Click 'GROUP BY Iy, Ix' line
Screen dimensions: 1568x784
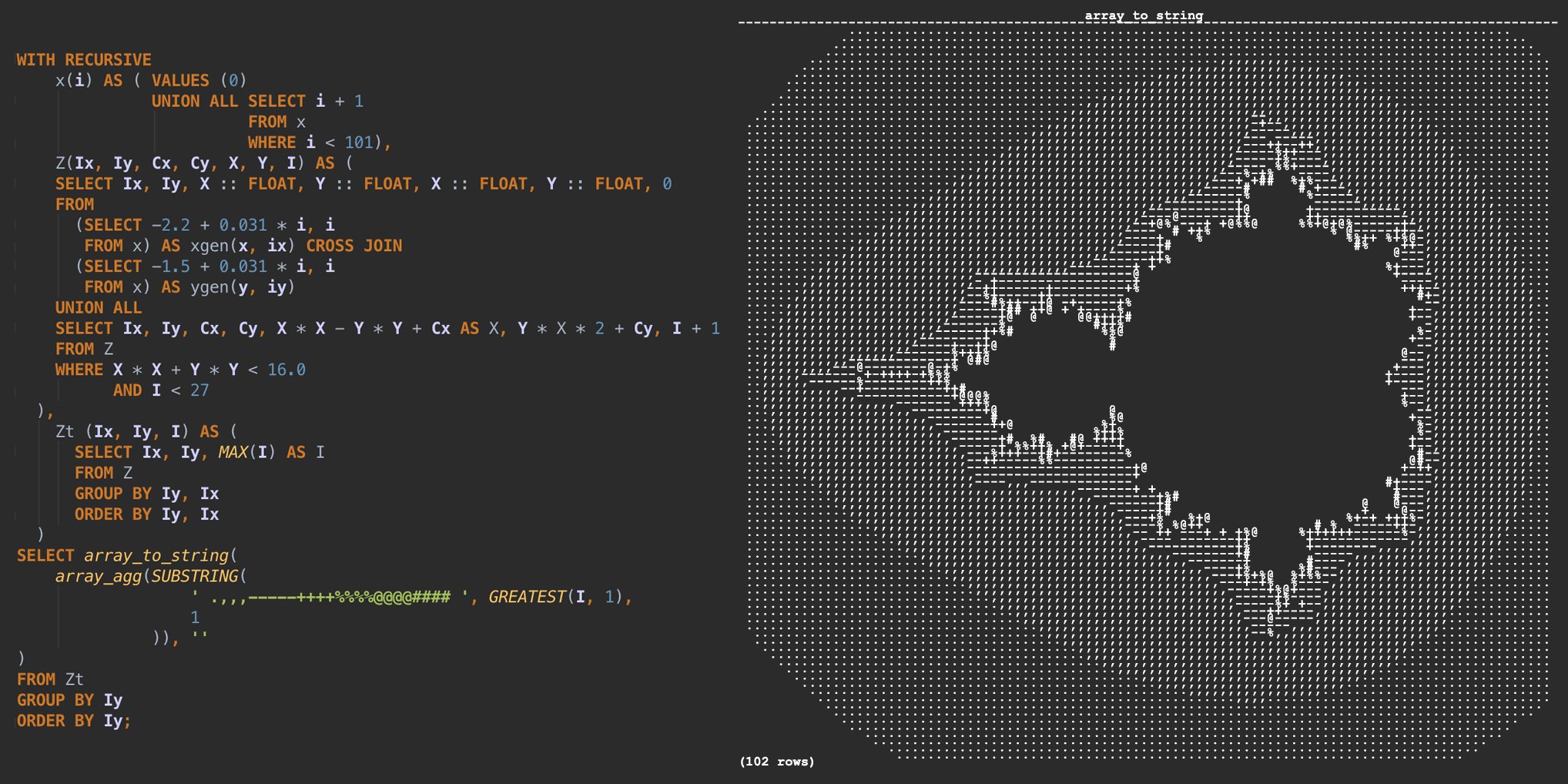[x=146, y=494]
